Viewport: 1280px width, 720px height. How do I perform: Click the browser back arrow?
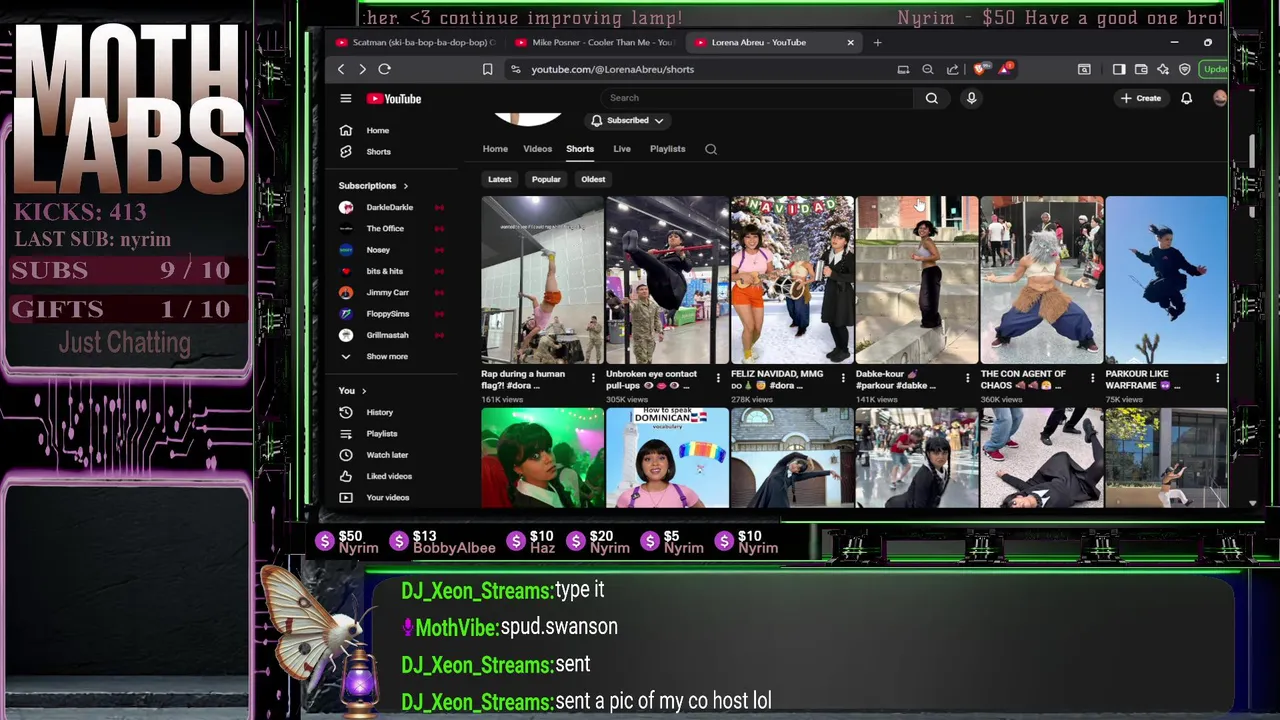coord(341,69)
